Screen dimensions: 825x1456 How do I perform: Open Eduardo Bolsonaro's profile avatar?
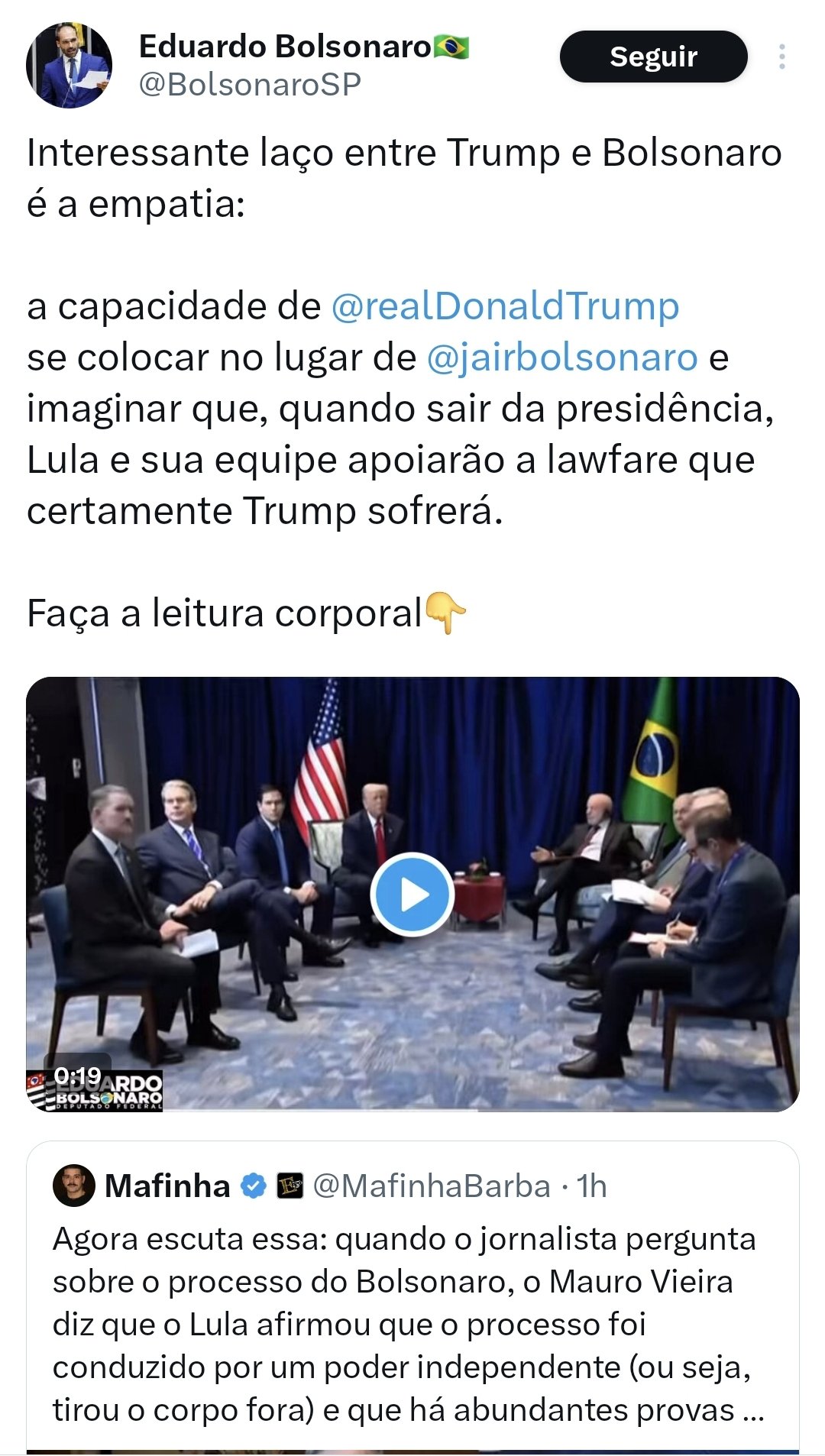(70, 65)
